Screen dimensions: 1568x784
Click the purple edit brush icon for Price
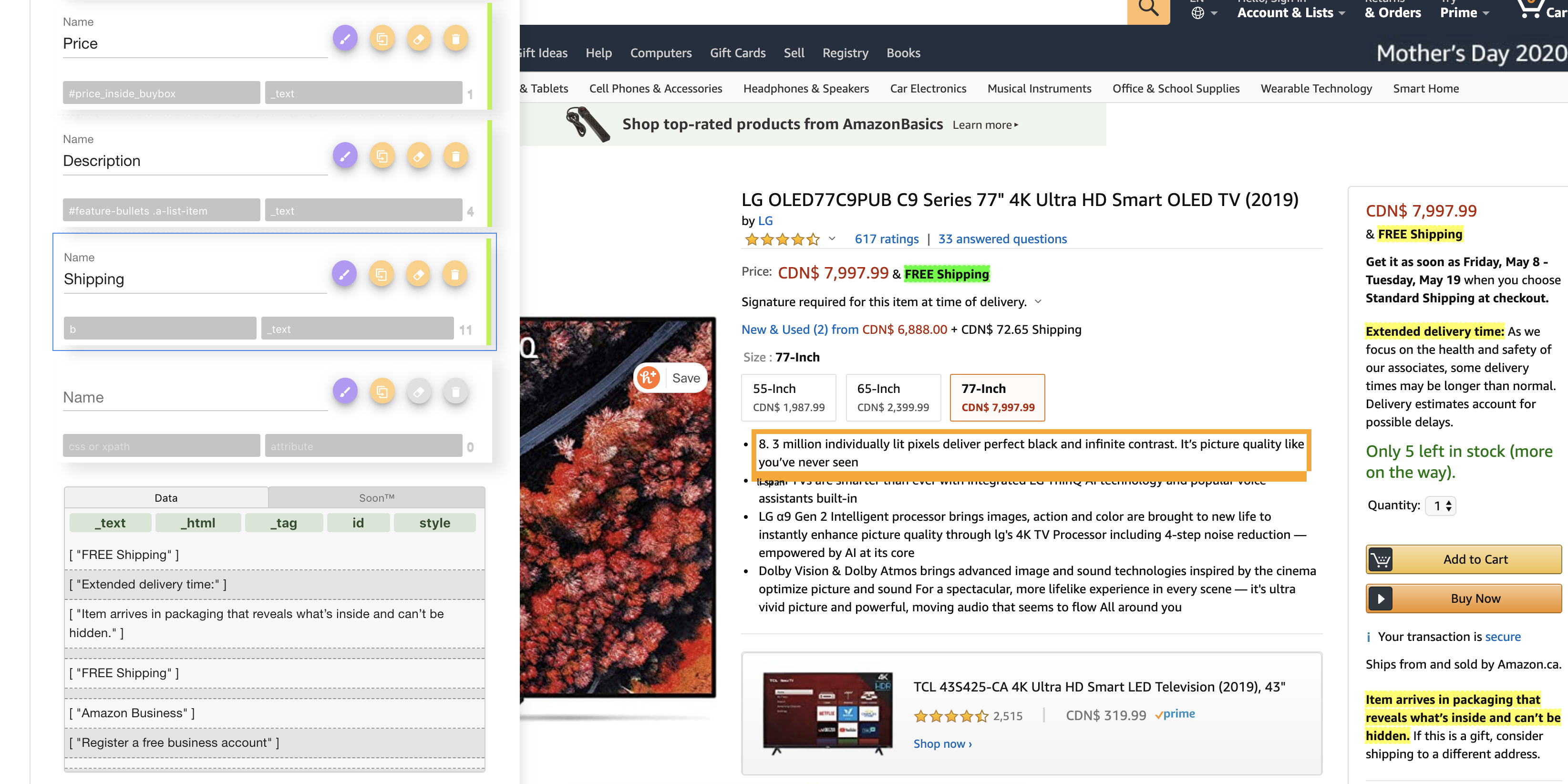(x=344, y=39)
